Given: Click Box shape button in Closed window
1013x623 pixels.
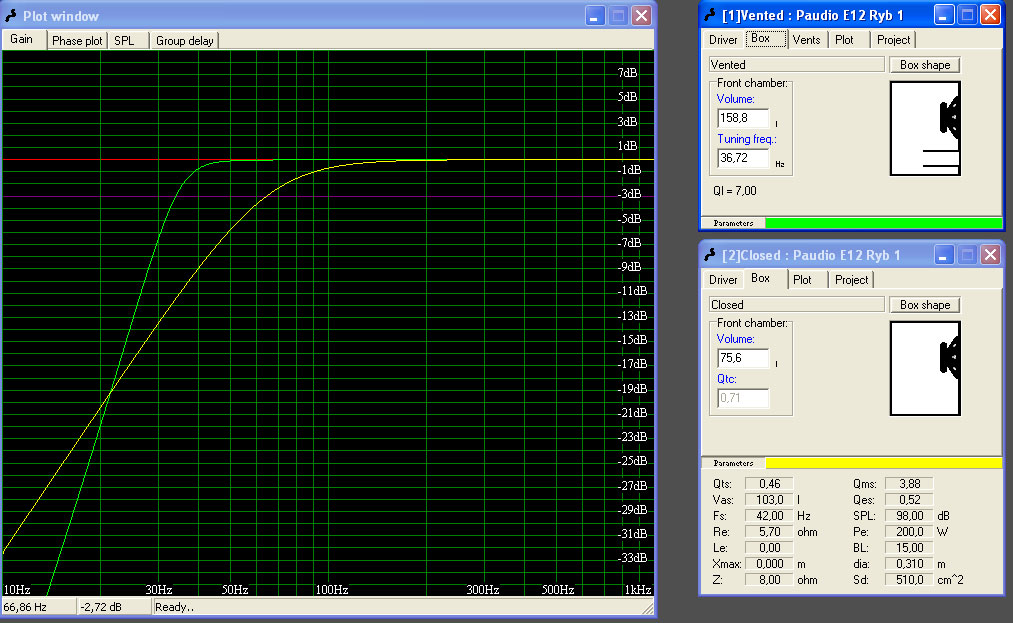Looking at the screenshot, I should [x=924, y=304].
